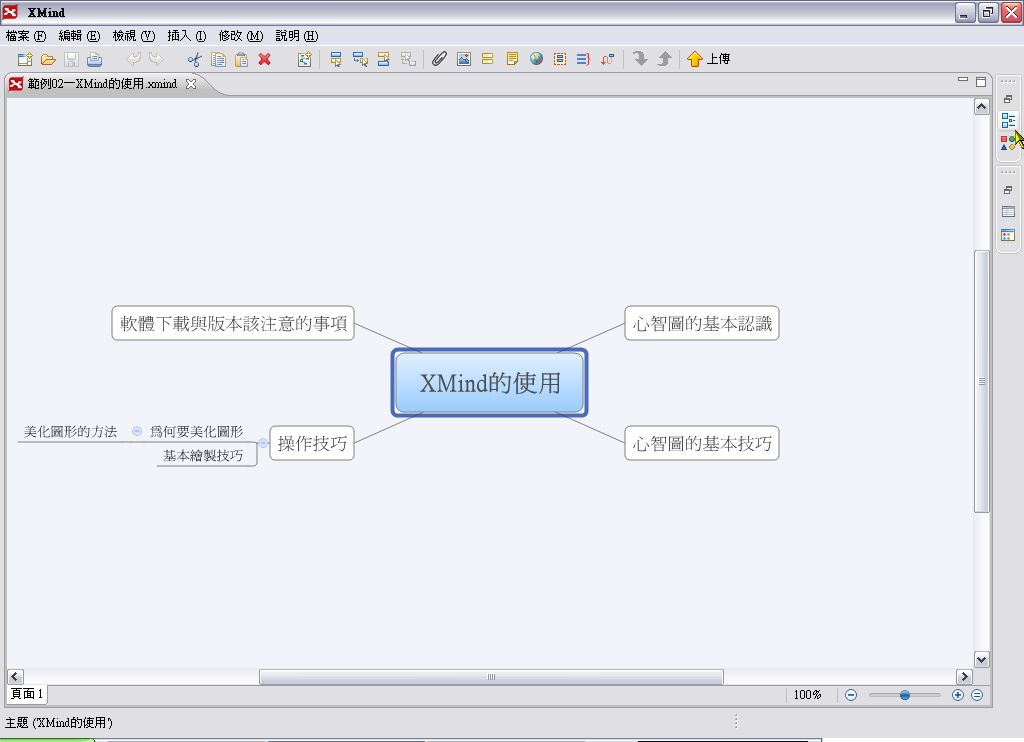Image resolution: width=1024 pixels, height=742 pixels.
Task: Select subtopic 基本繪製技巧
Action: click(203, 455)
